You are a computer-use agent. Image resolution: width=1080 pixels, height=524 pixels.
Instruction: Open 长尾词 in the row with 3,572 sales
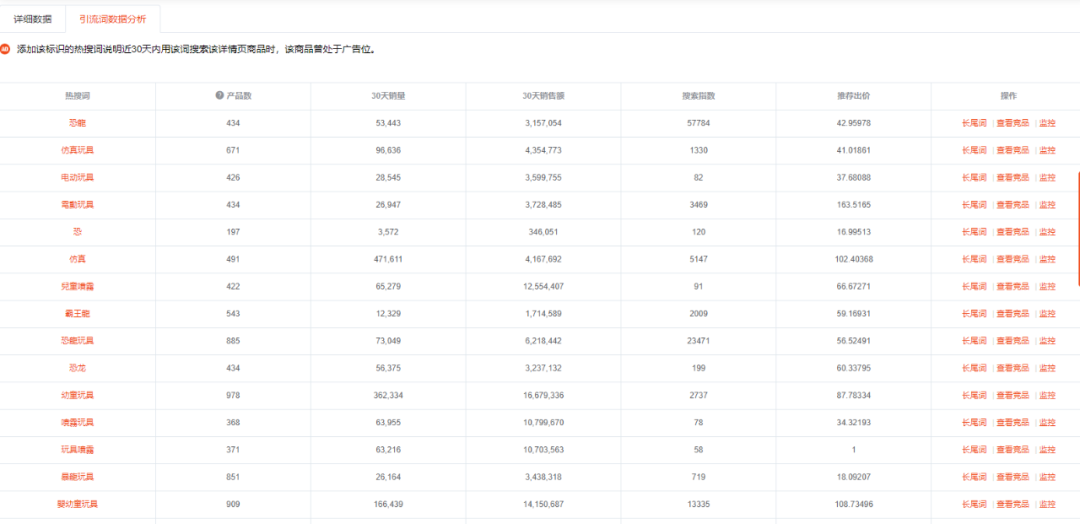point(974,231)
